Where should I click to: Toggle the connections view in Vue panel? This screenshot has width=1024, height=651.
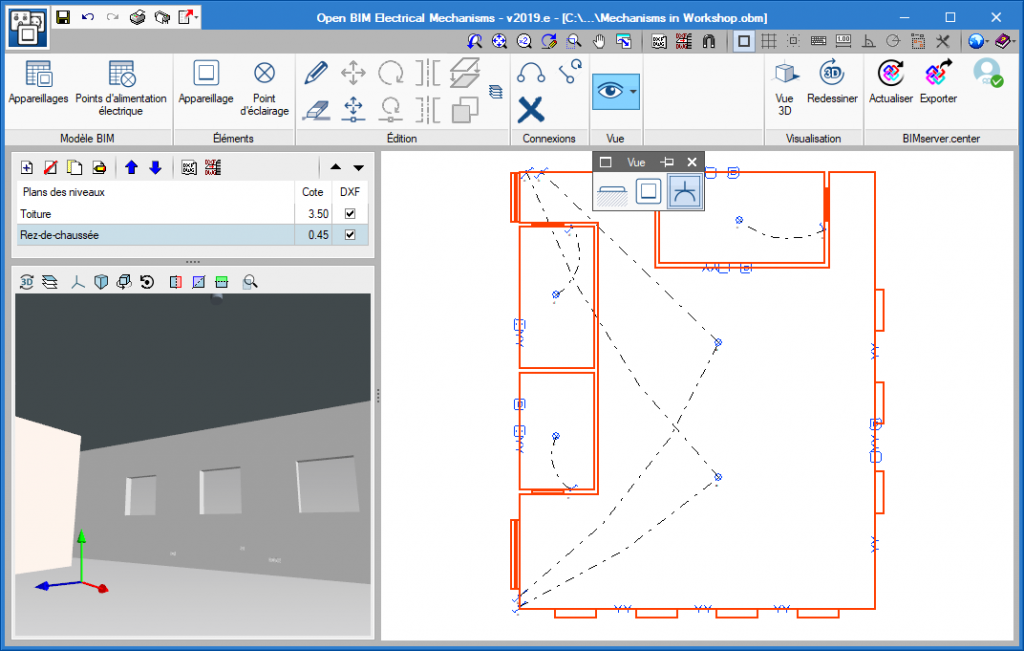[x=684, y=191]
